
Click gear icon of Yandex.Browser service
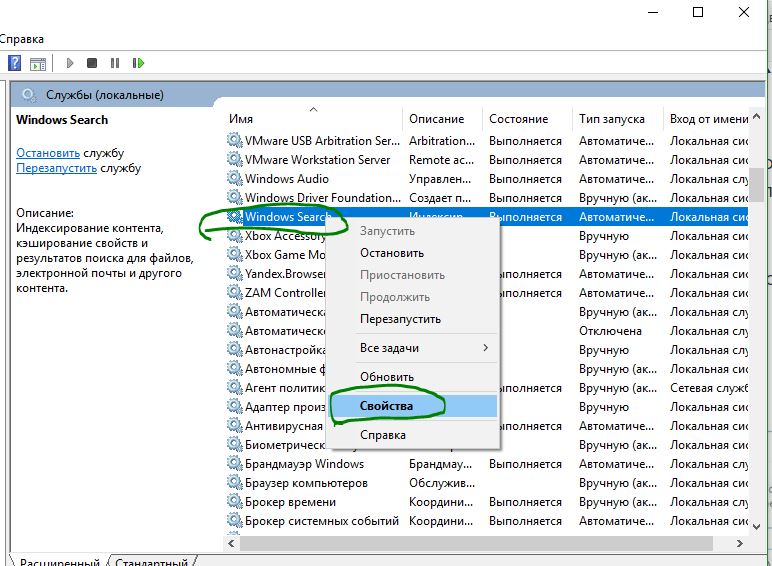(x=234, y=273)
